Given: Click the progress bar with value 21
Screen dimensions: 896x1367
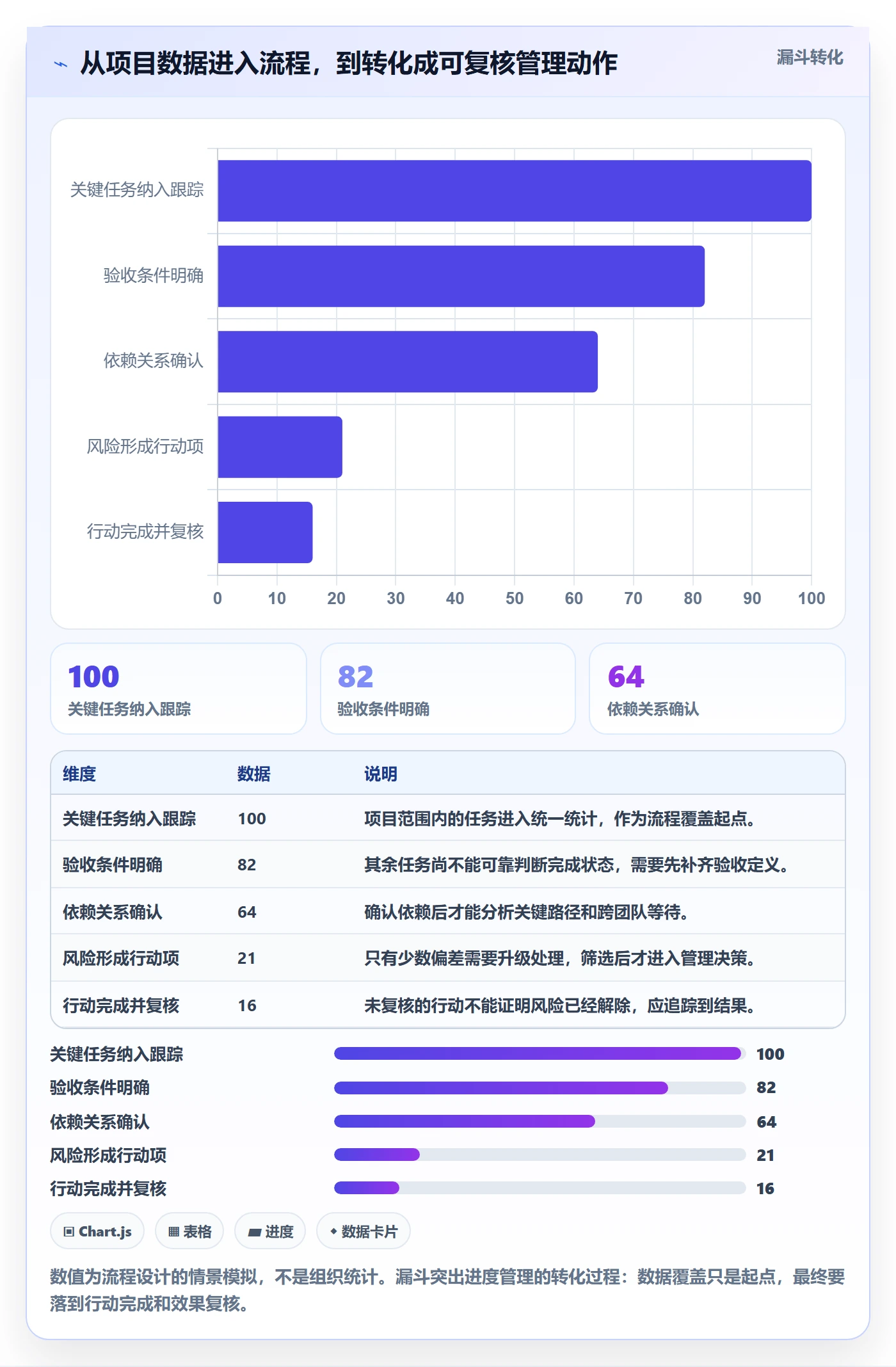Looking at the screenshot, I should coord(540,1155).
